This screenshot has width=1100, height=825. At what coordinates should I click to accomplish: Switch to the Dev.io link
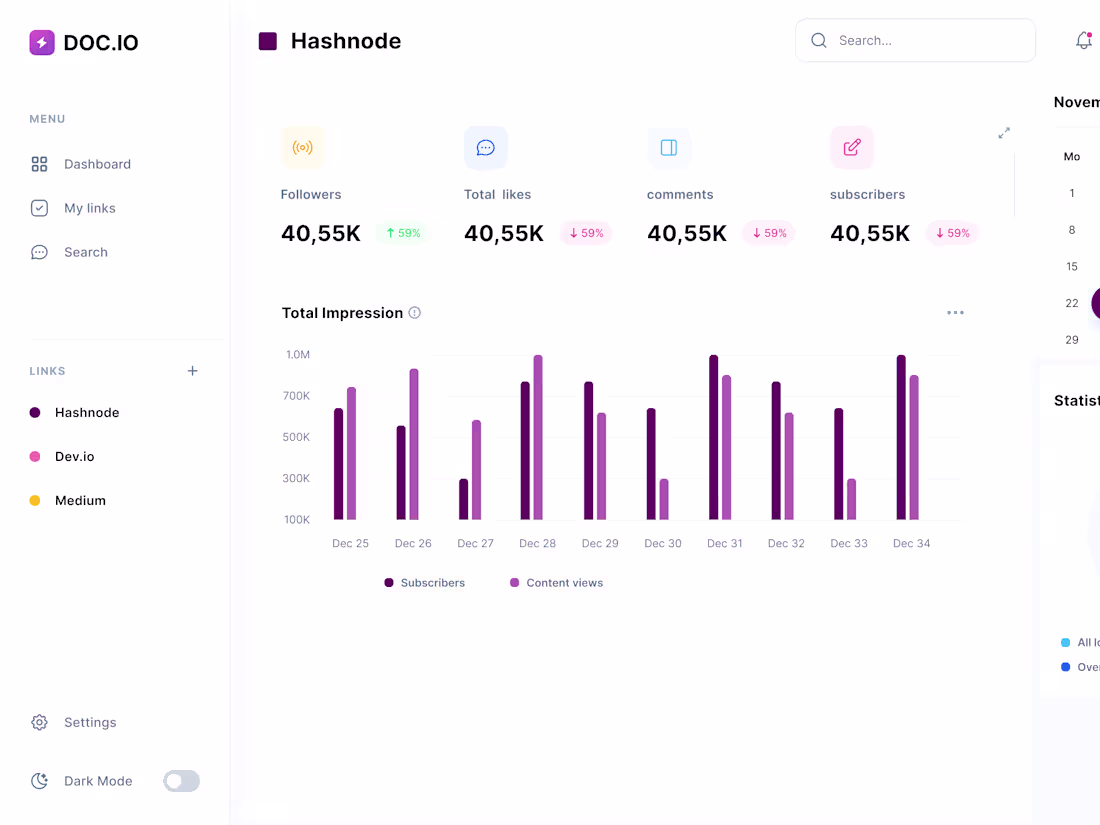click(76, 456)
